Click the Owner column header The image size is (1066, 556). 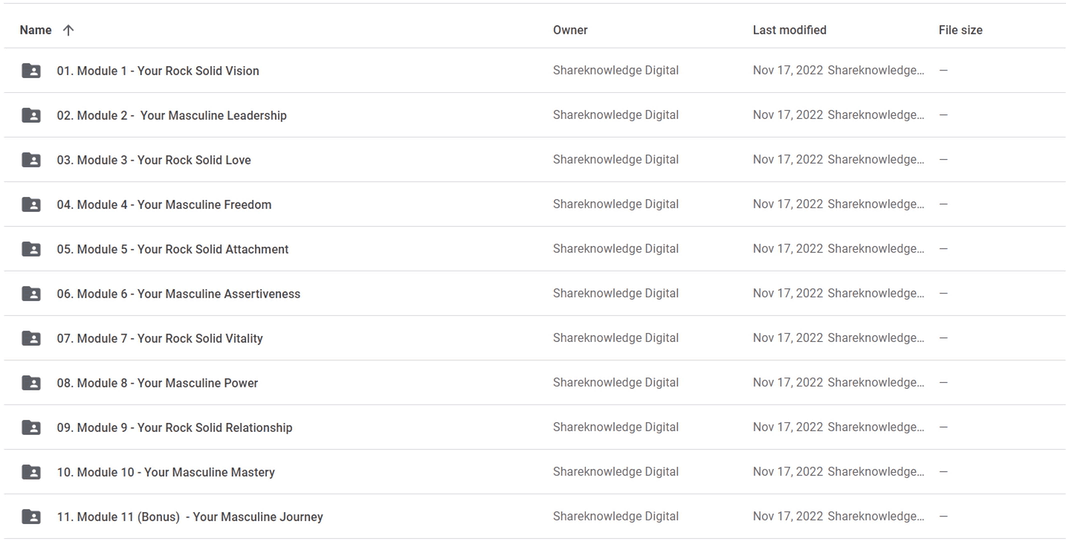570,30
